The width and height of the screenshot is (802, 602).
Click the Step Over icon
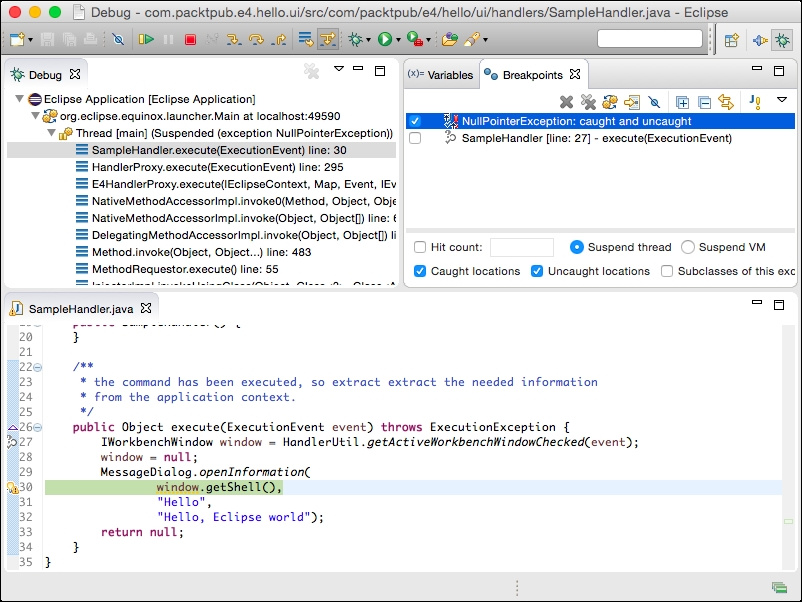[x=256, y=40]
